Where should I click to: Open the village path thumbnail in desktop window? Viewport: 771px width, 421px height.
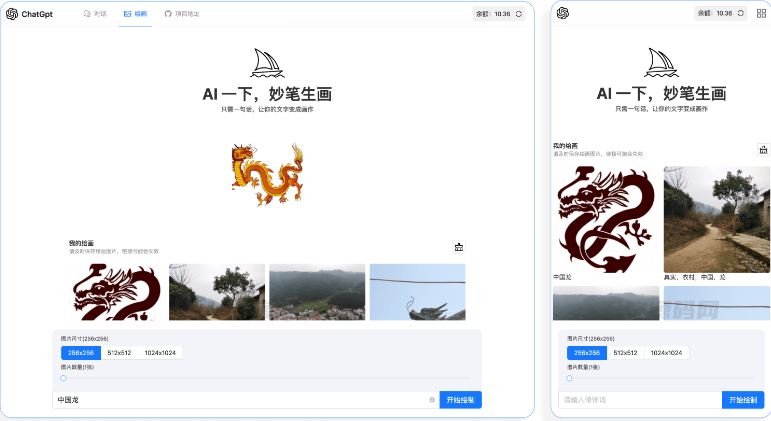point(217,292)
